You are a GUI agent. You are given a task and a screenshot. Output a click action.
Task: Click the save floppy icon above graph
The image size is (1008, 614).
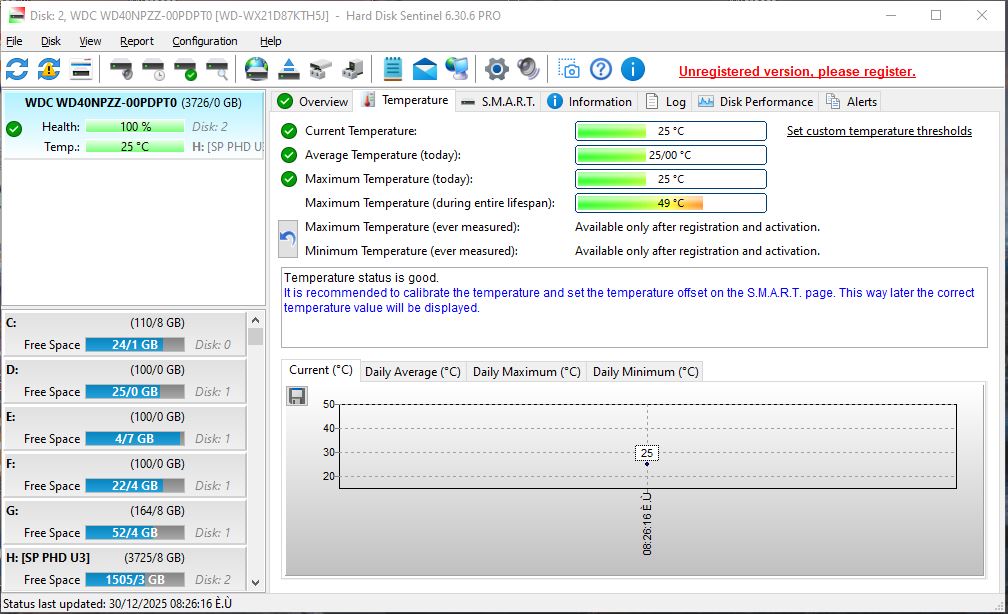(x=297, y=397)
